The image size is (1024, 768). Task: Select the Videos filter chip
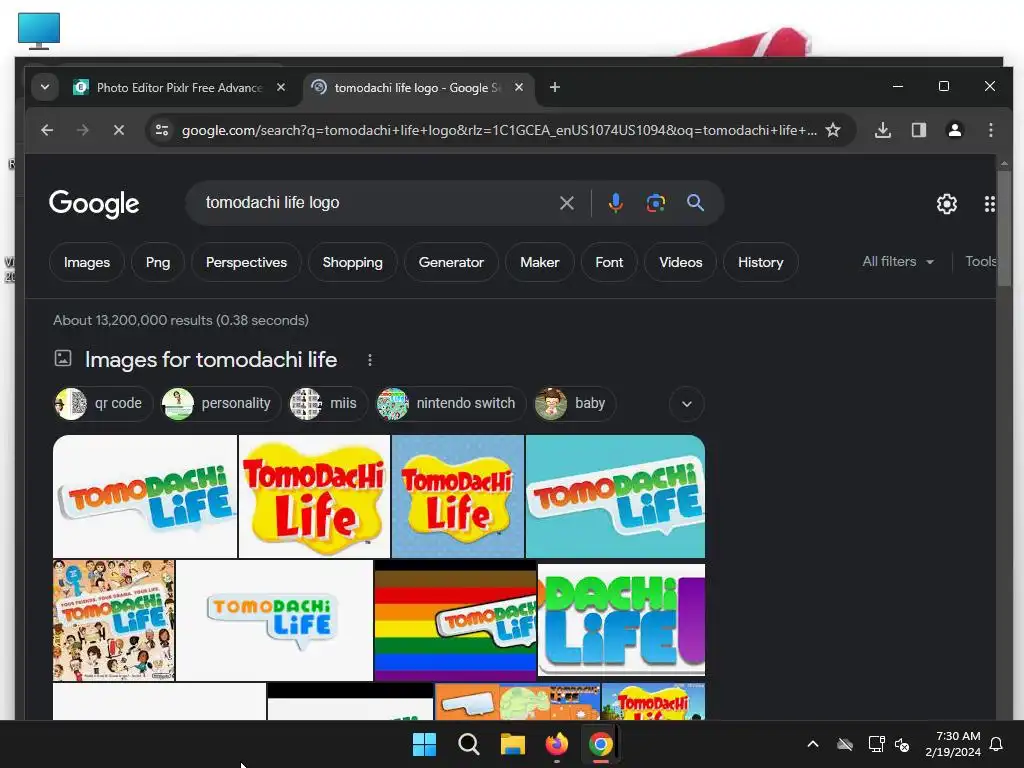pos(680,262)
